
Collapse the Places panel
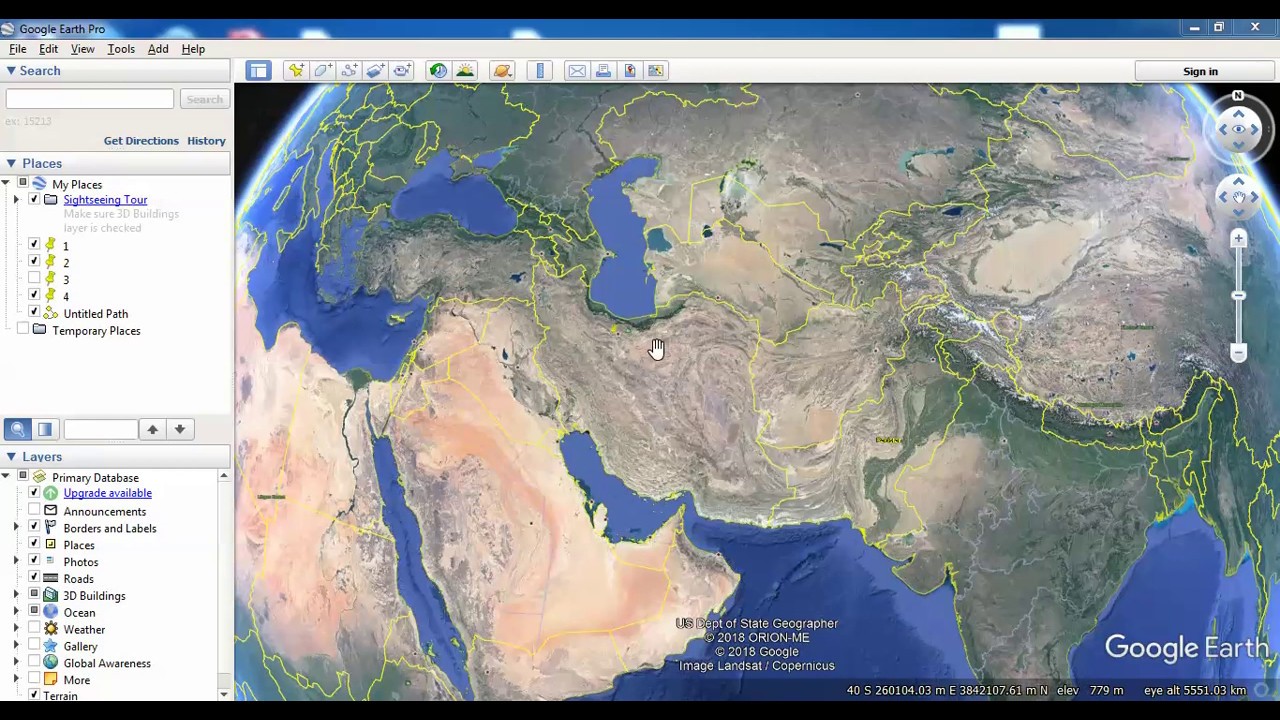[10, 163]
